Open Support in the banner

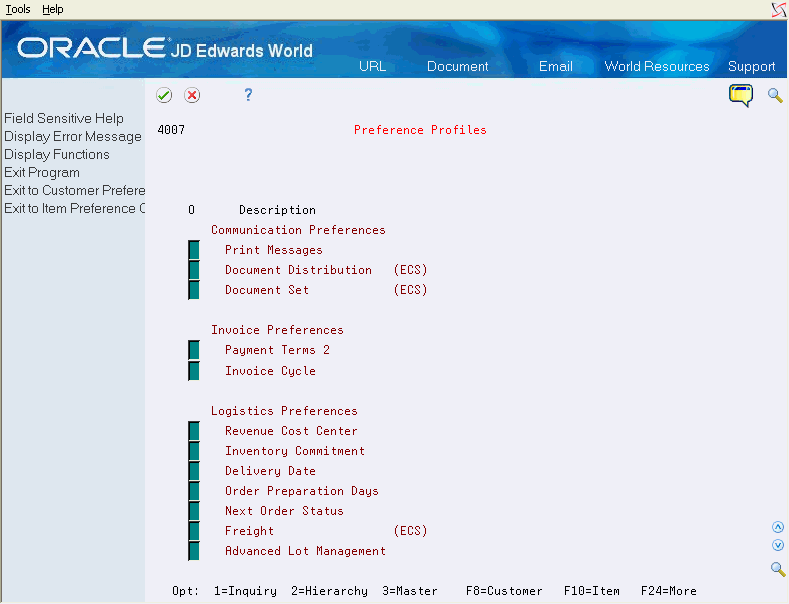751,66
